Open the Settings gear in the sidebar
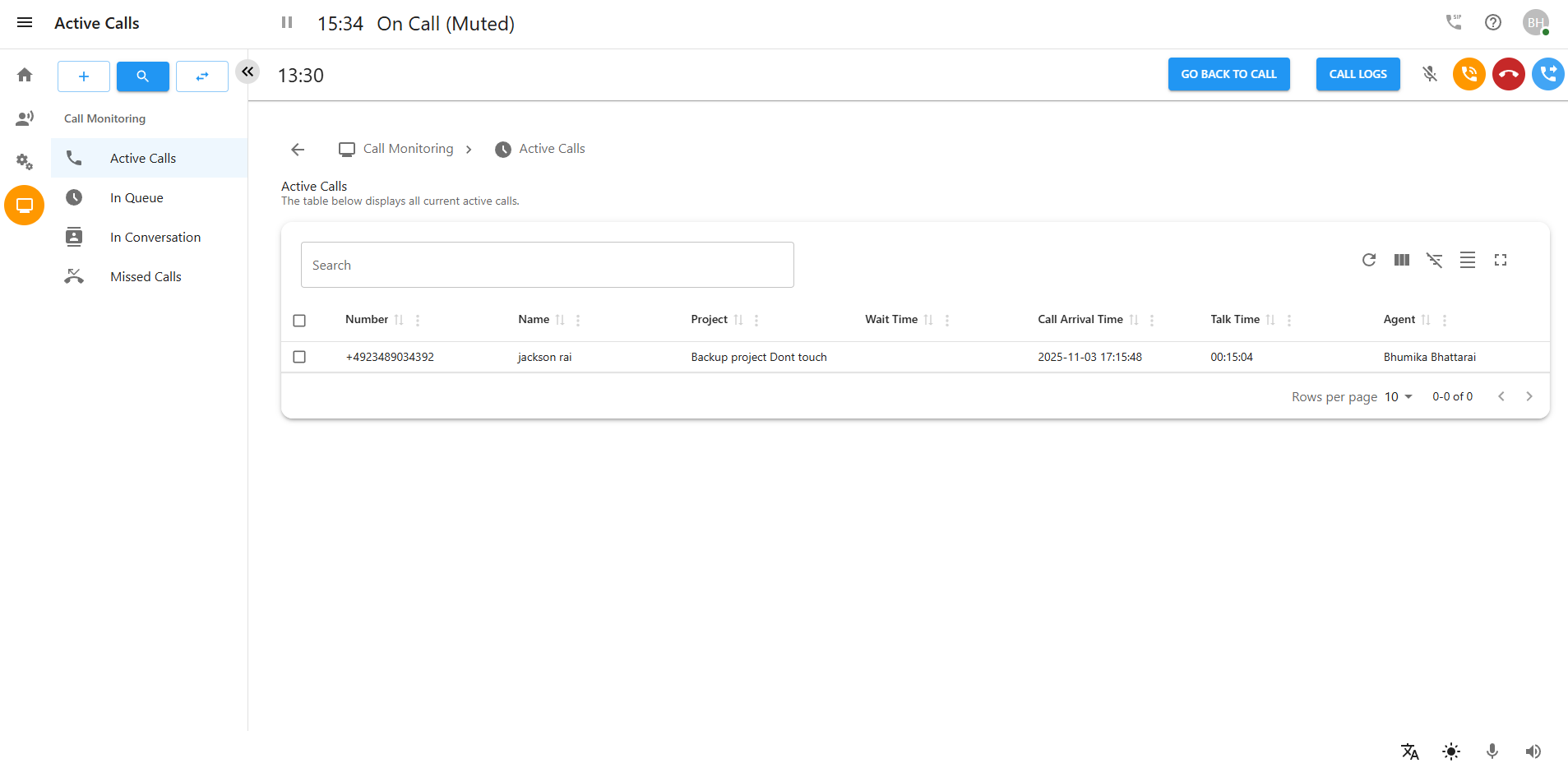 point(24,161)
